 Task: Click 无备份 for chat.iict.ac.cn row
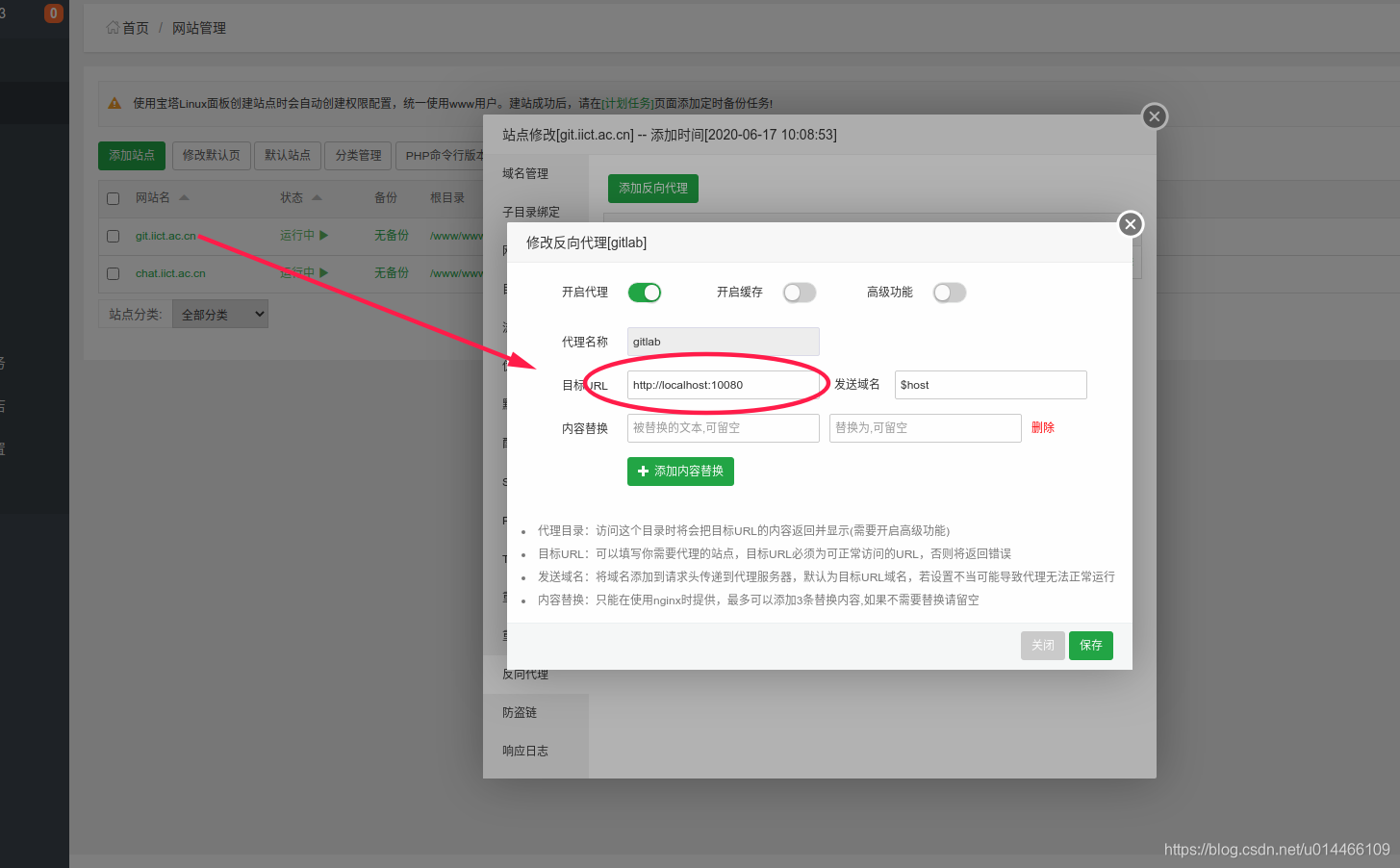(x=392, y=273)
